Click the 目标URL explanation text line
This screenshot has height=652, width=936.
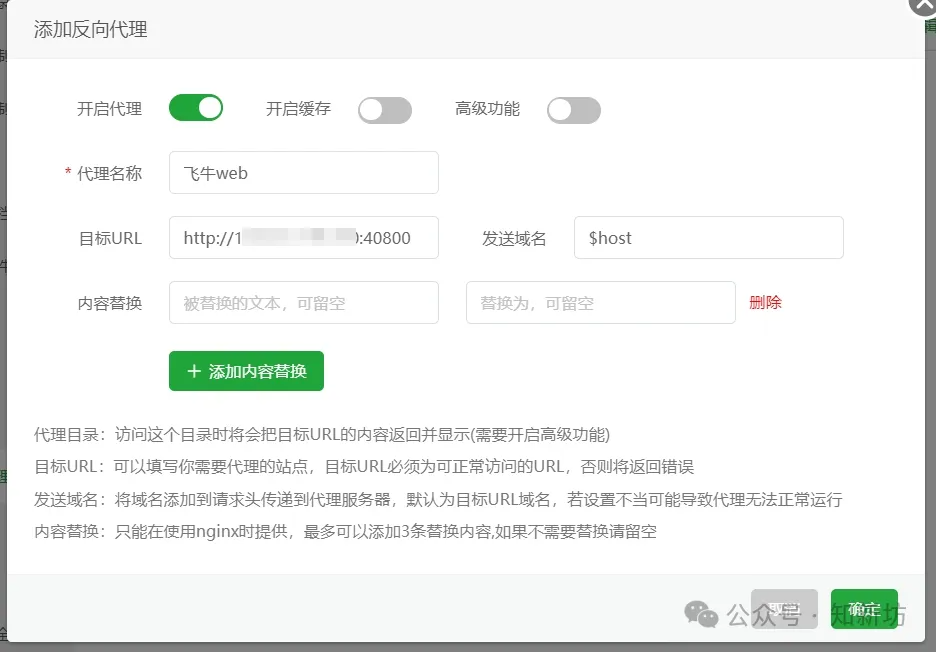point(364,466)
